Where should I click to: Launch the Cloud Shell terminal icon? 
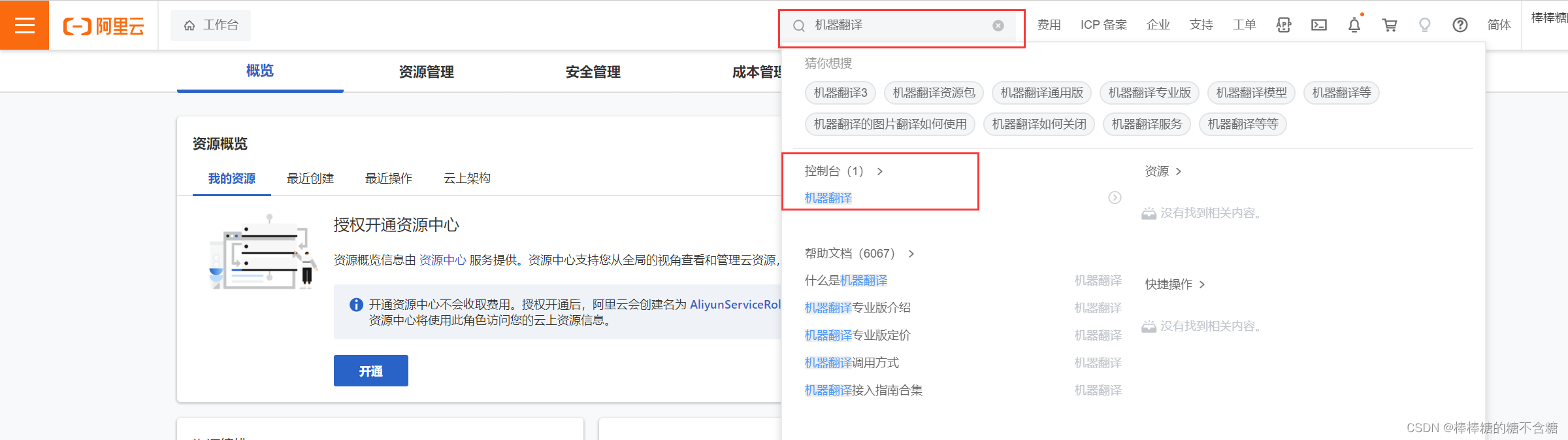tap(1319, 25)
